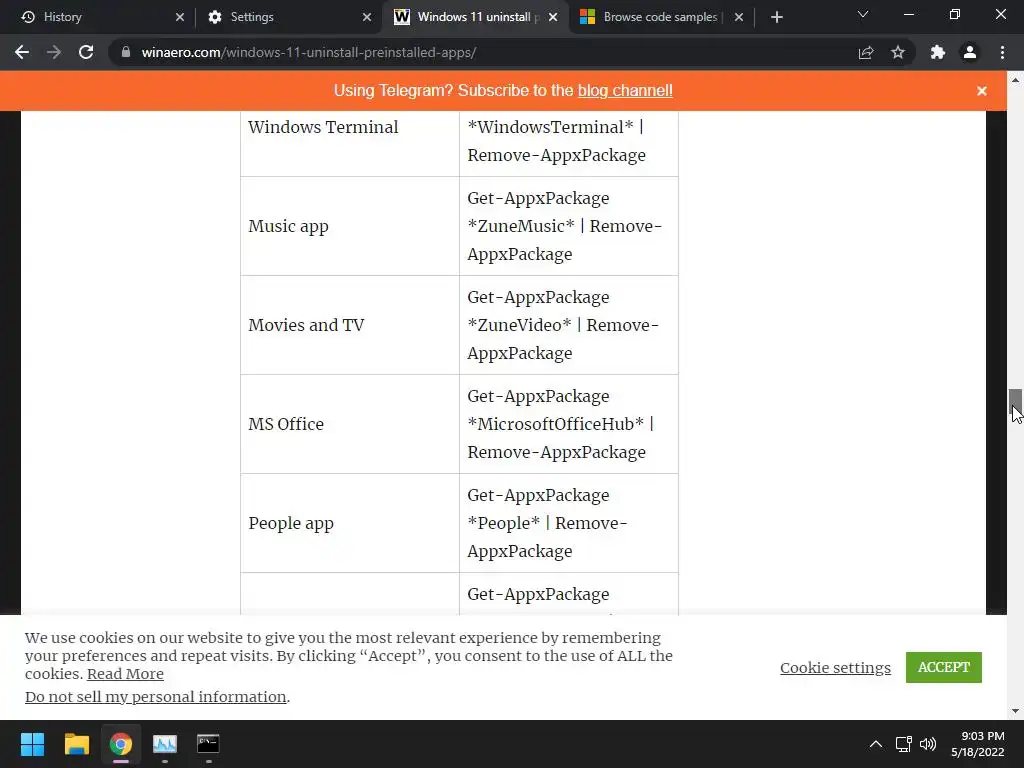Click the ZuneVideo command text
Viewport: 1024px width, 768px height.
tap(562, 325)
